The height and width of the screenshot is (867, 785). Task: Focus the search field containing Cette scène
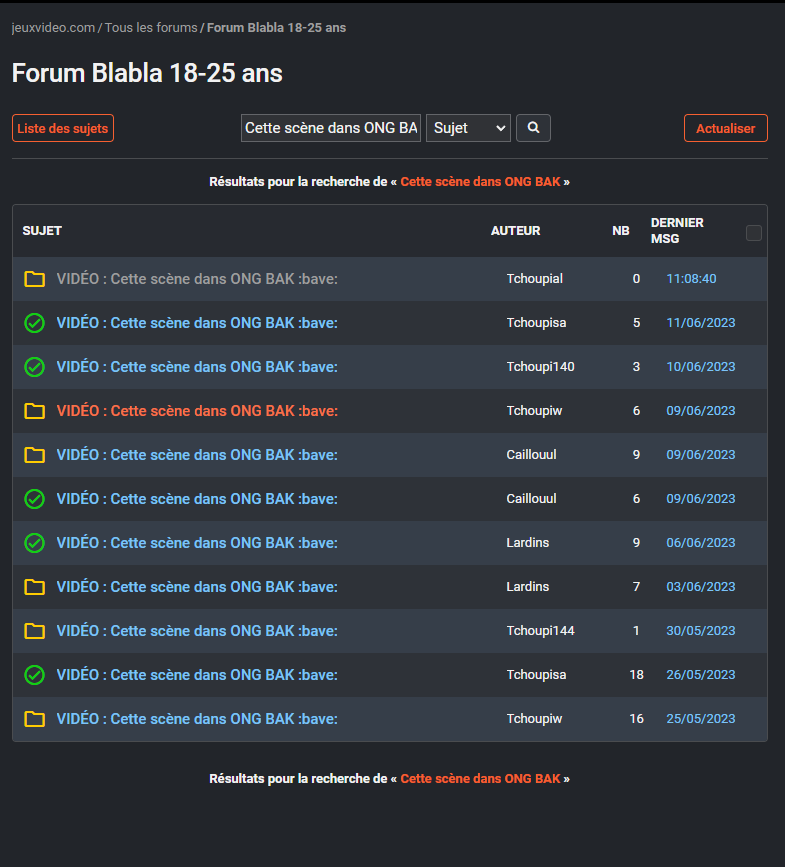[331, 128]
